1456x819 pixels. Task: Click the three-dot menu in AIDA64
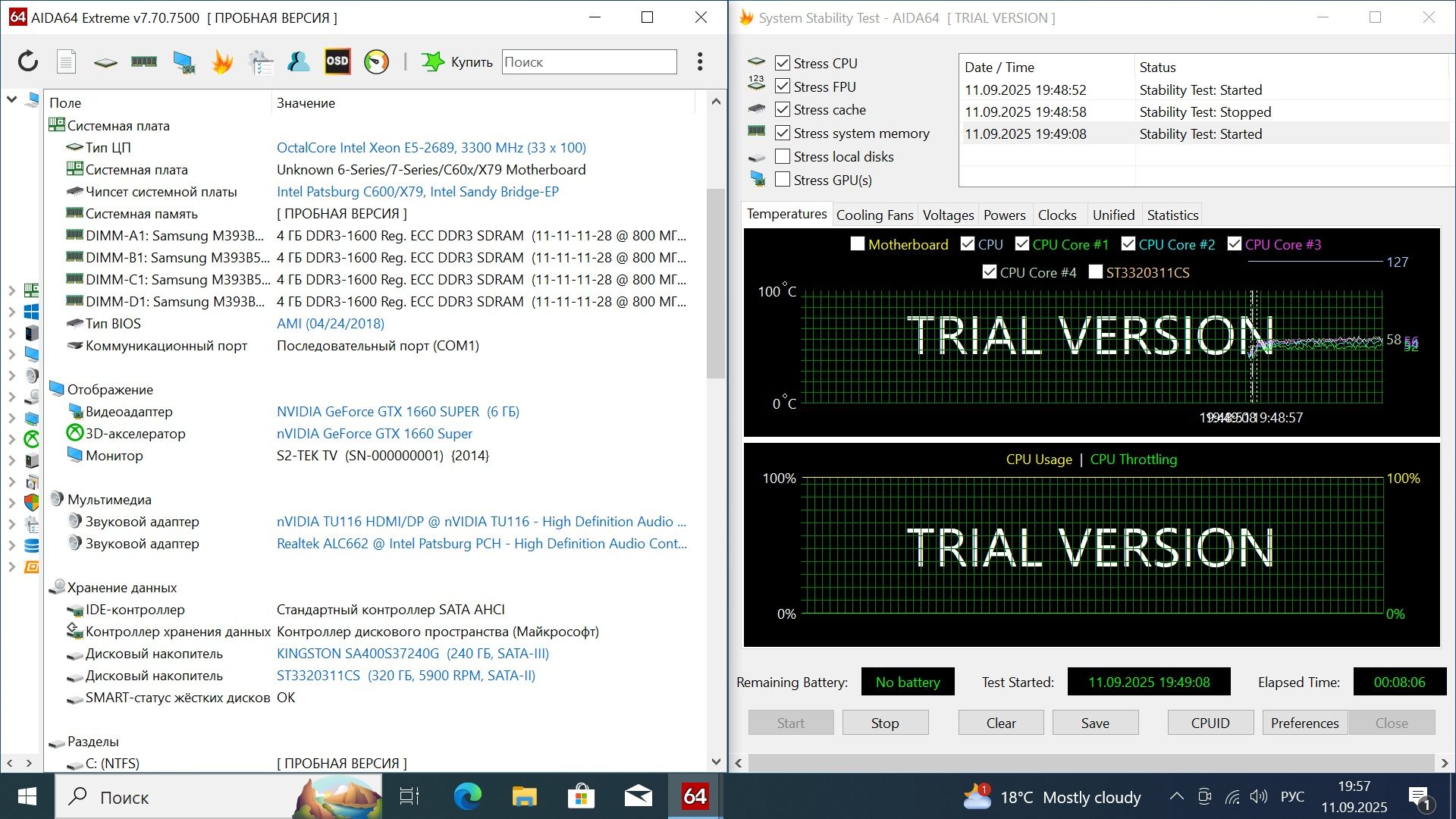pos(700,61)
